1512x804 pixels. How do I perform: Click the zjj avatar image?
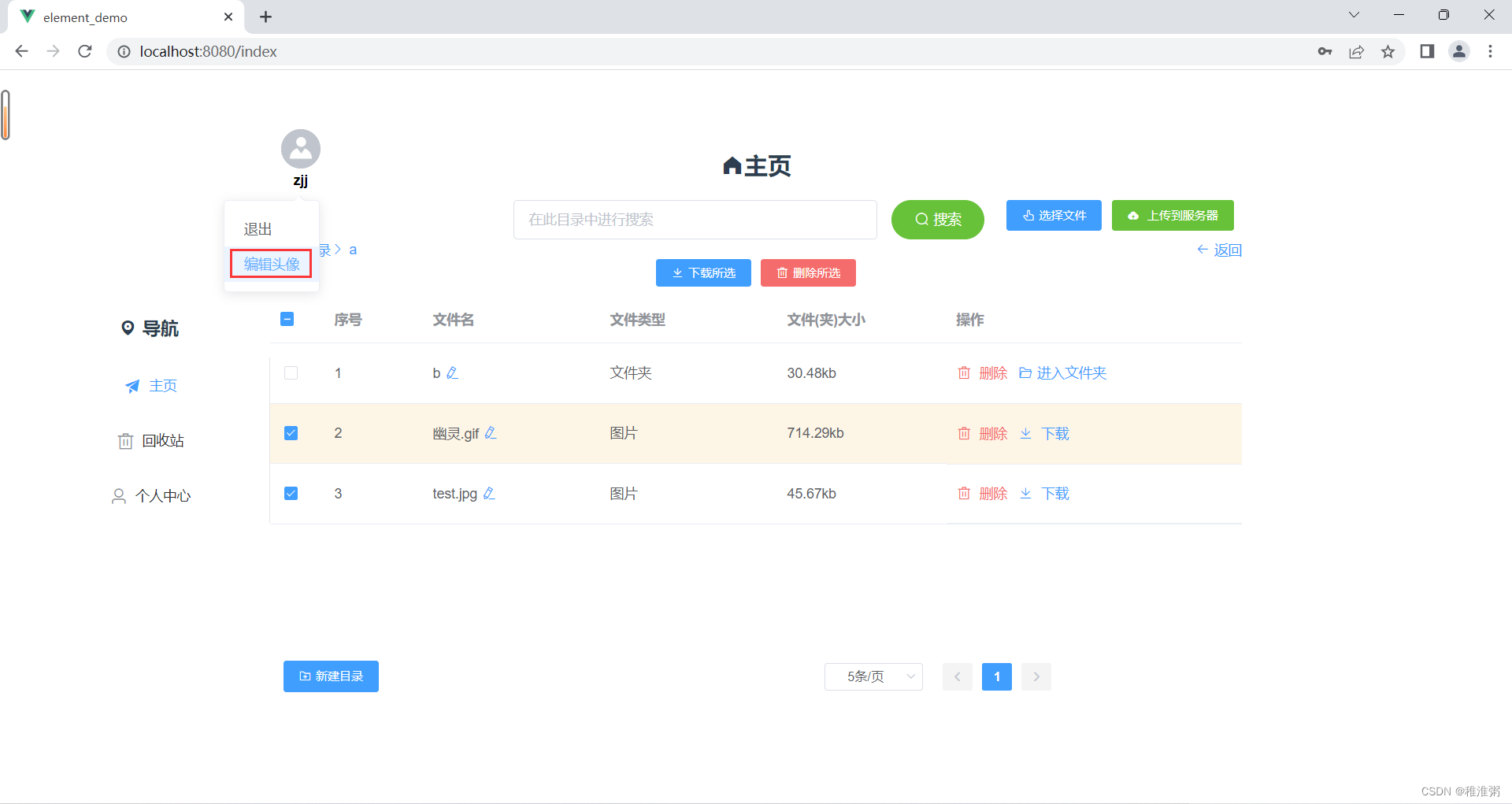tap(301, 148)
